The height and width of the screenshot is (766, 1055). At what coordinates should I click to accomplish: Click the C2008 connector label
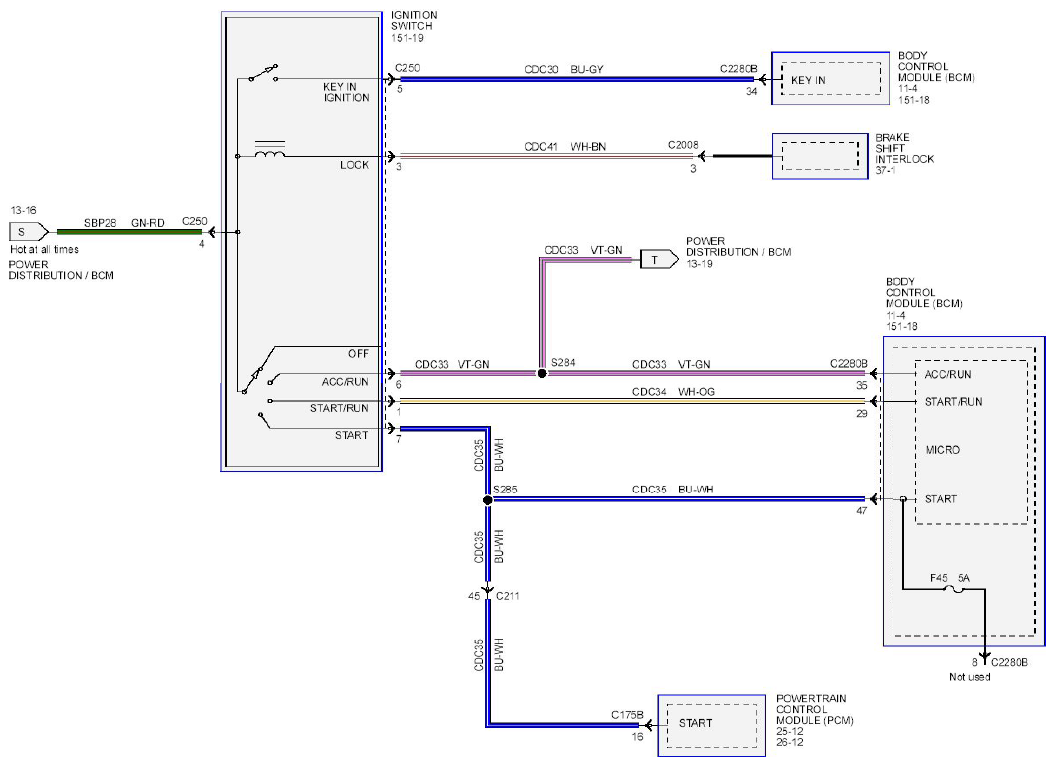pyautogui.click(x=683, y=145)
